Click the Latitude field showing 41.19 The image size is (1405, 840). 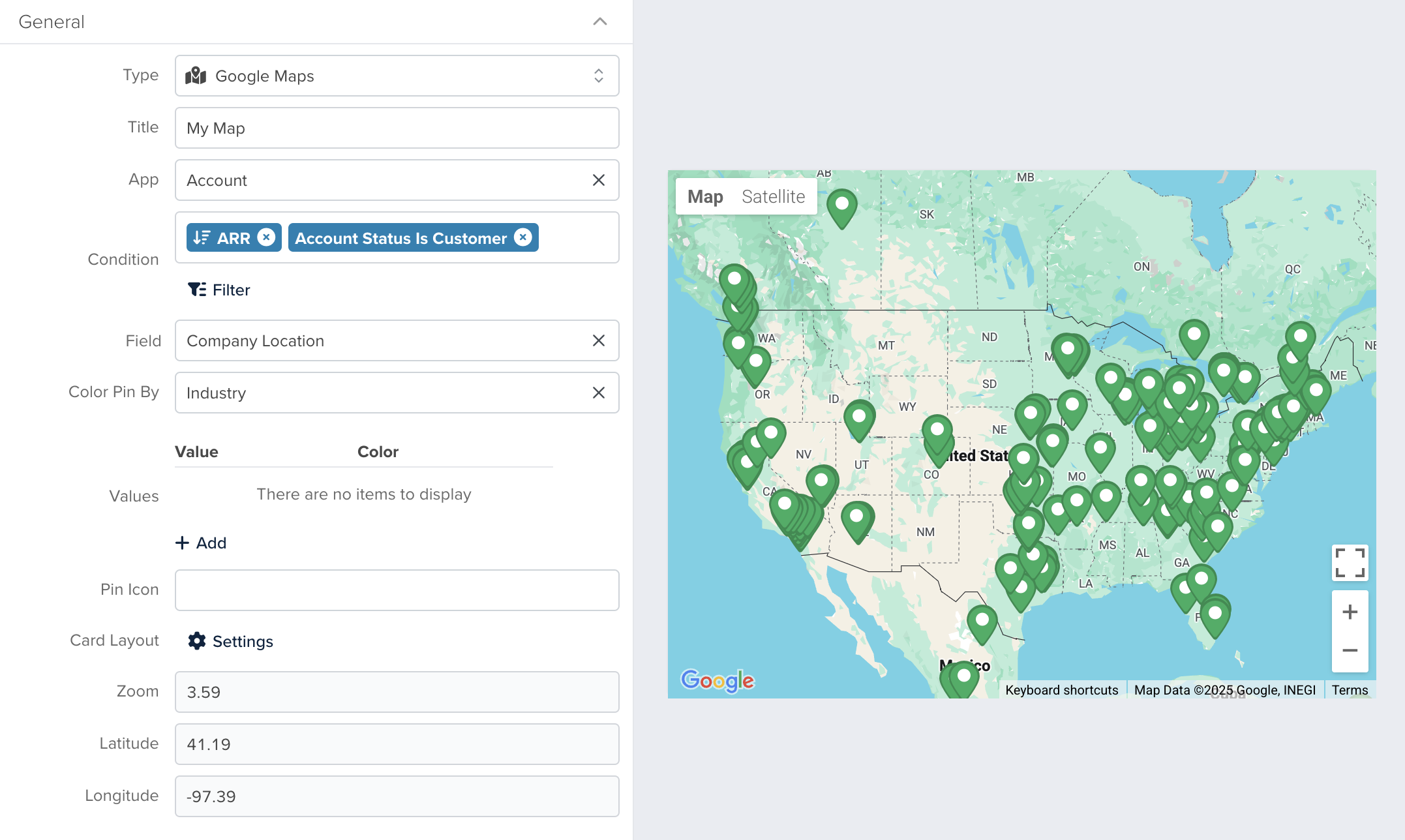point(397,743)
